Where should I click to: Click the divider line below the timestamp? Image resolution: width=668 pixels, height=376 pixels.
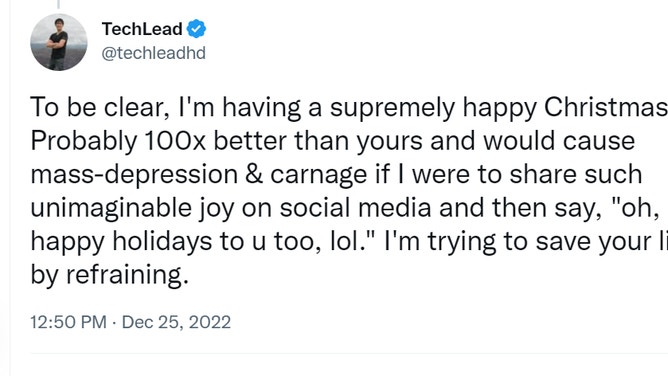(x=349, y=353)
